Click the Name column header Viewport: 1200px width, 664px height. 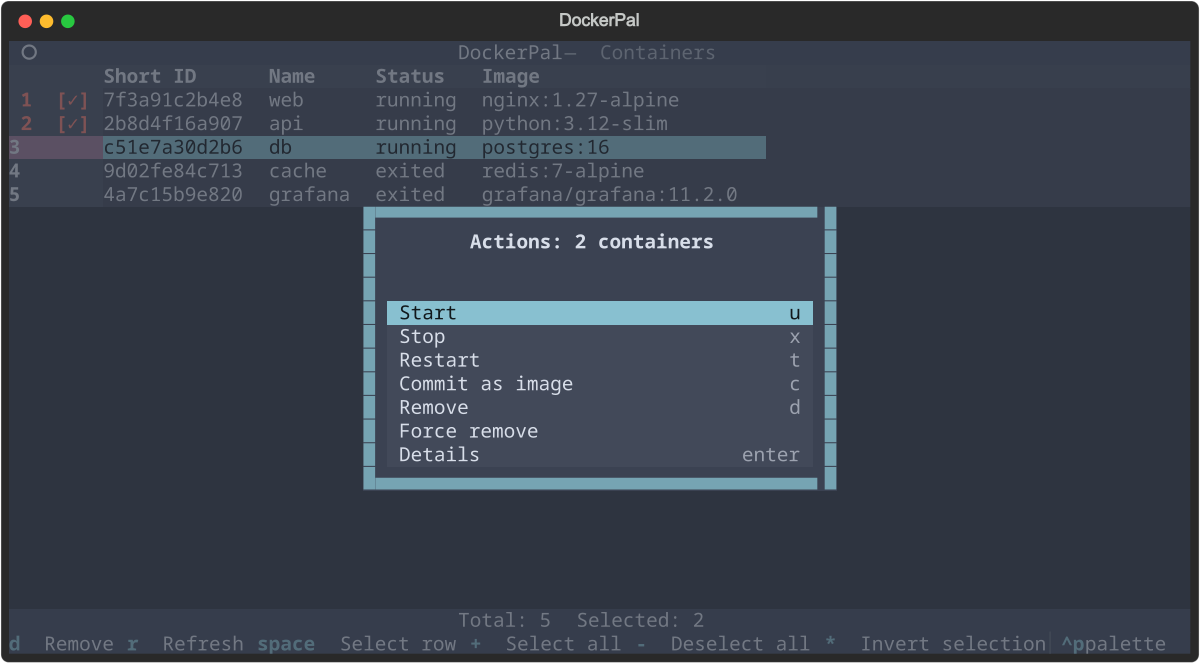click(292, 76)
